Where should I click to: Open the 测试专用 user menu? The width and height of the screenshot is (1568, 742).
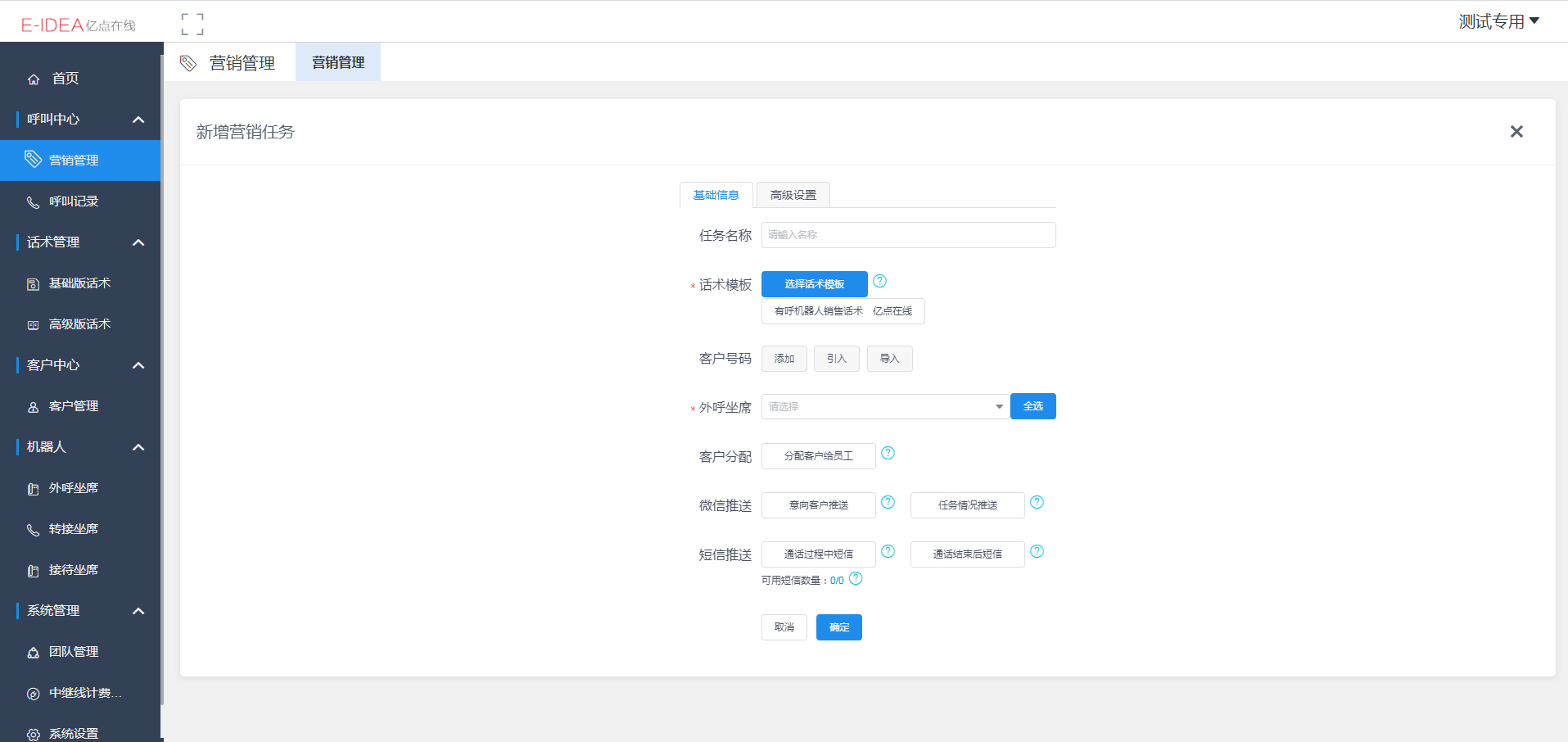(x=1498, y=21)
